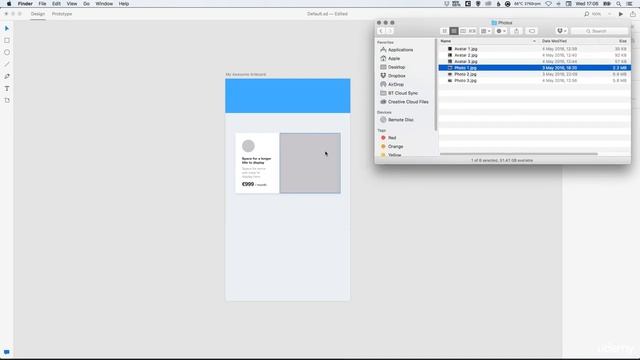Open the Apple menu

pyautogui.click(x=9, y=4)
